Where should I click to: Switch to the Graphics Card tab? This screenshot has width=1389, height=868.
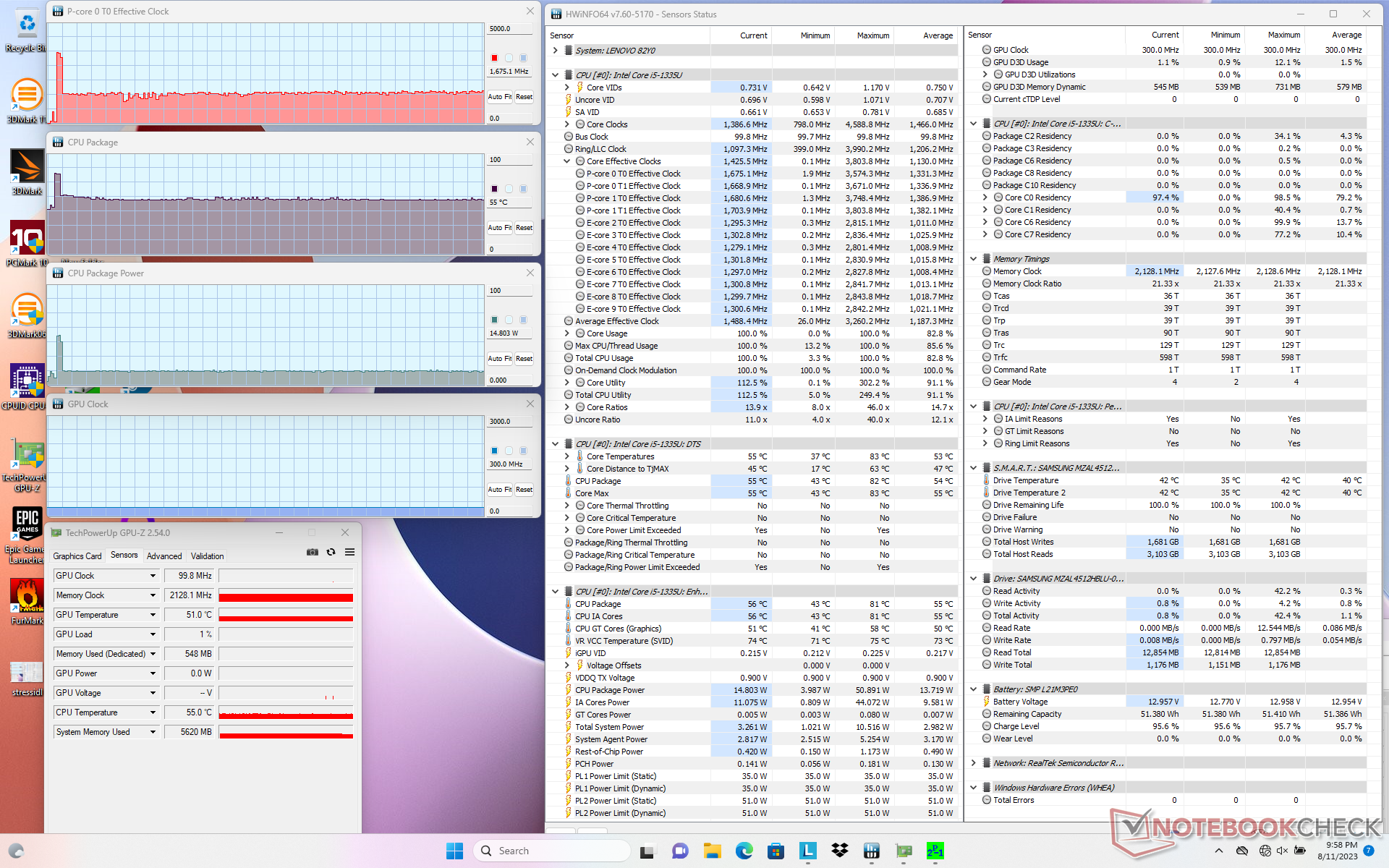[x=77, y=556]
